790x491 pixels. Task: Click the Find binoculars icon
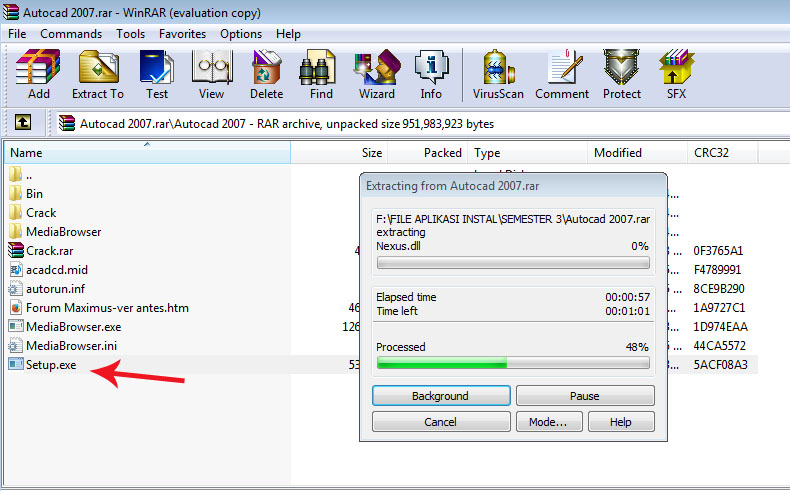tap(317, 66)
